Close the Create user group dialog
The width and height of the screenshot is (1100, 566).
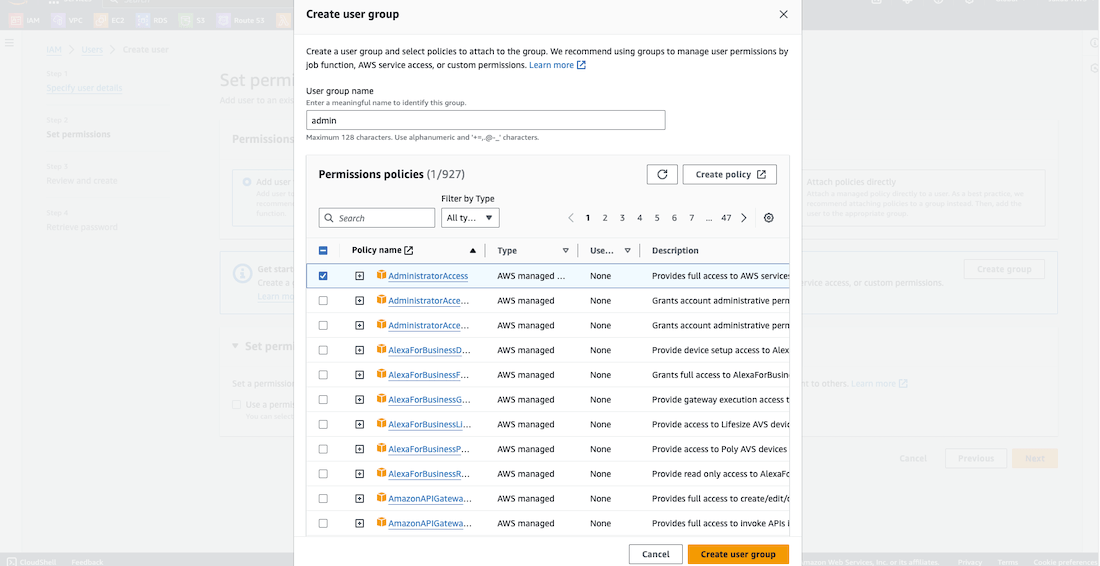click(x=783, y=14)
